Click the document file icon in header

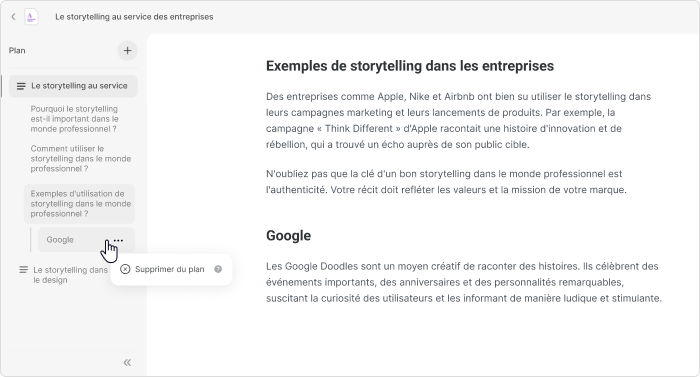[x=31, y=17]
